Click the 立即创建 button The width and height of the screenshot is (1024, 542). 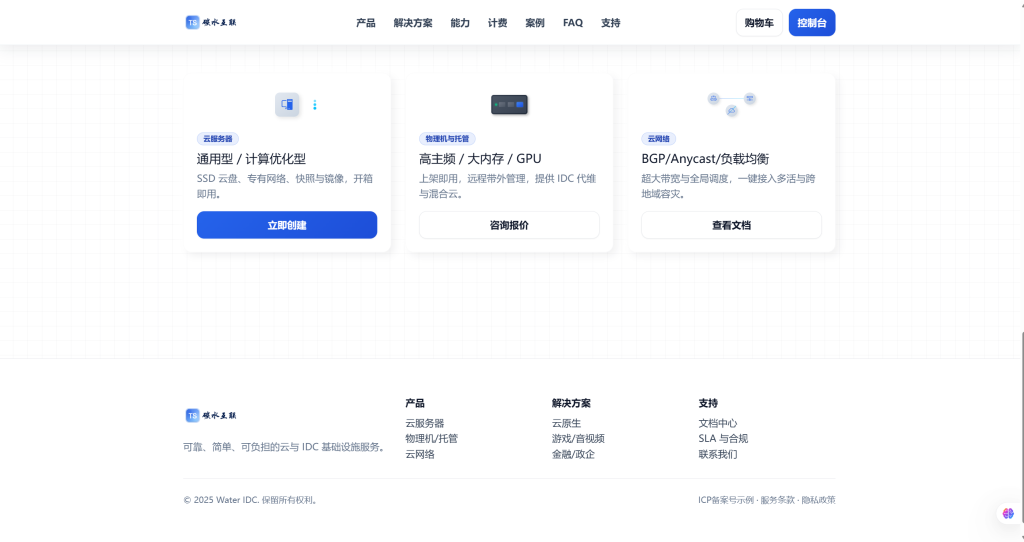(x=287, y=225)
